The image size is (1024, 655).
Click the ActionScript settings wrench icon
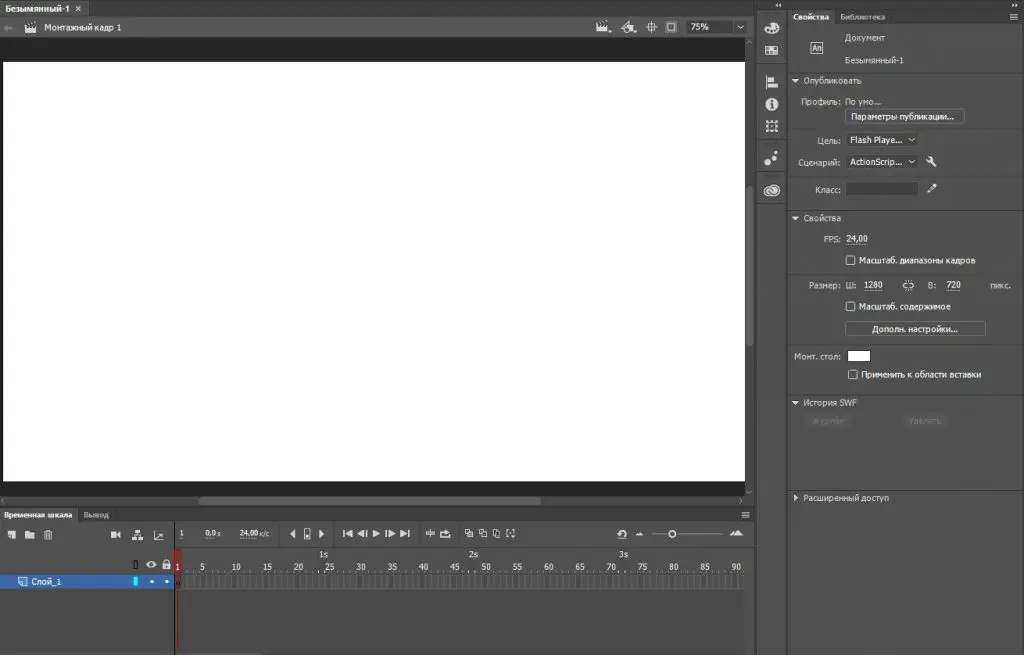[931, 162]
